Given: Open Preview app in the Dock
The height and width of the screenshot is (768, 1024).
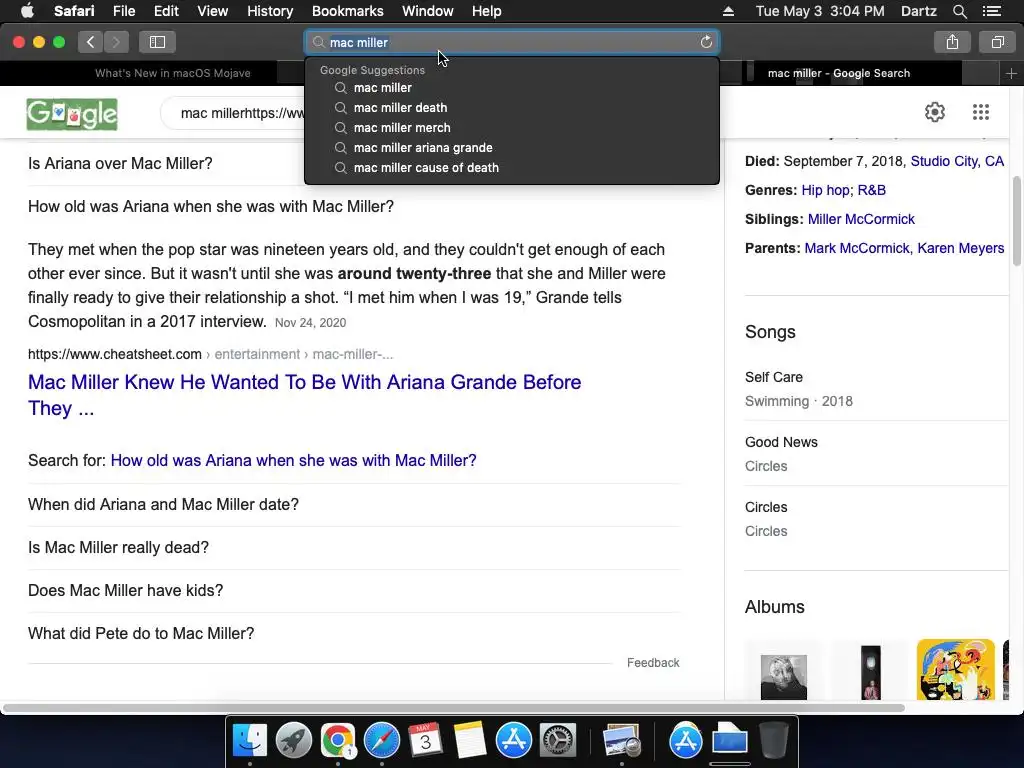Looking at the screenshot, I should click(x=622, y=741).
